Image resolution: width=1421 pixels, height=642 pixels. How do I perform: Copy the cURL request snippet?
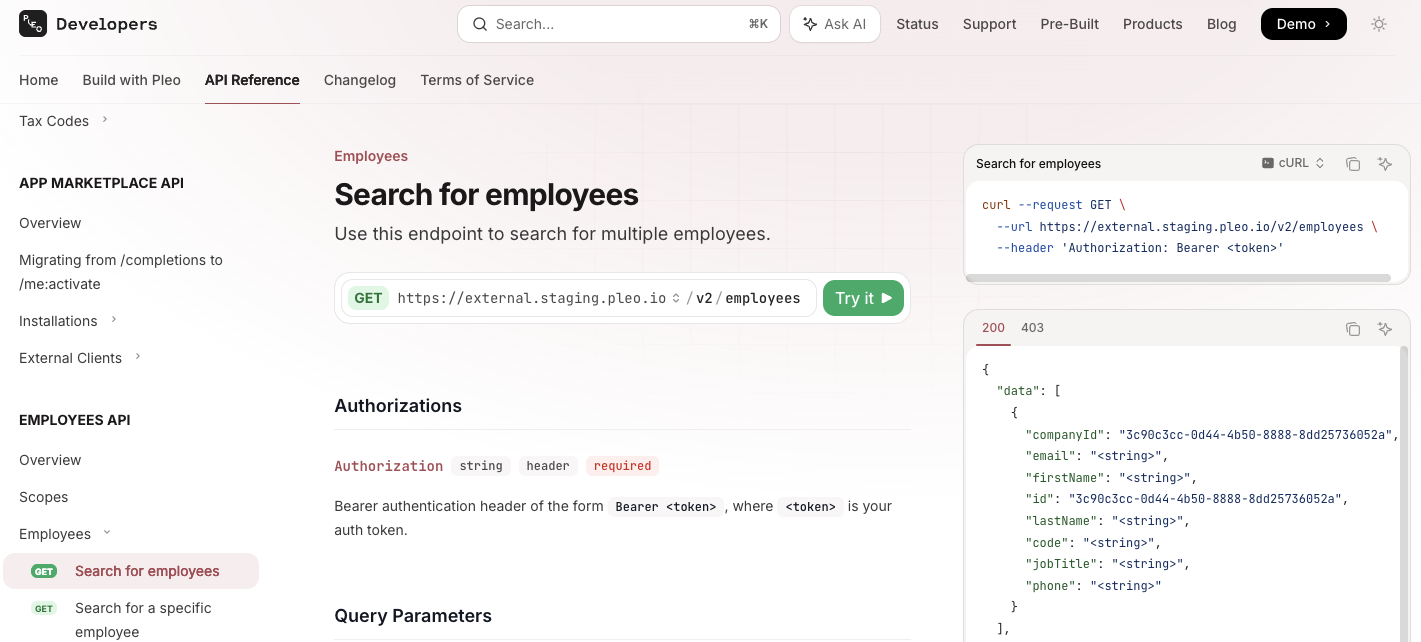click(1353, 163)
